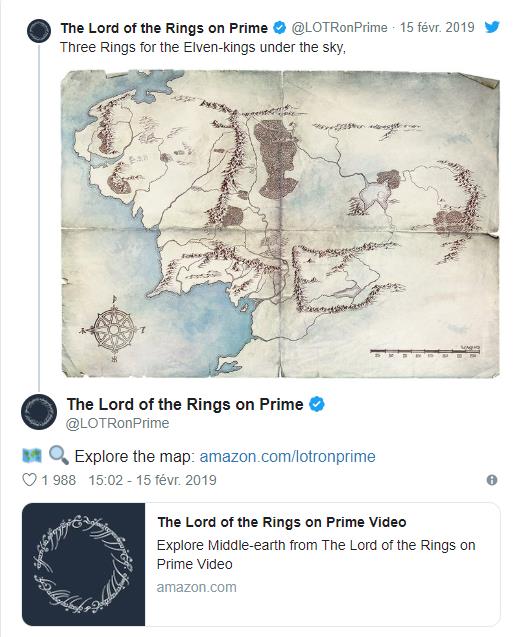Screen dimensions: 520x637
Task: Click the @LOTRonPrime handle under large name
Action: point(117,423)
